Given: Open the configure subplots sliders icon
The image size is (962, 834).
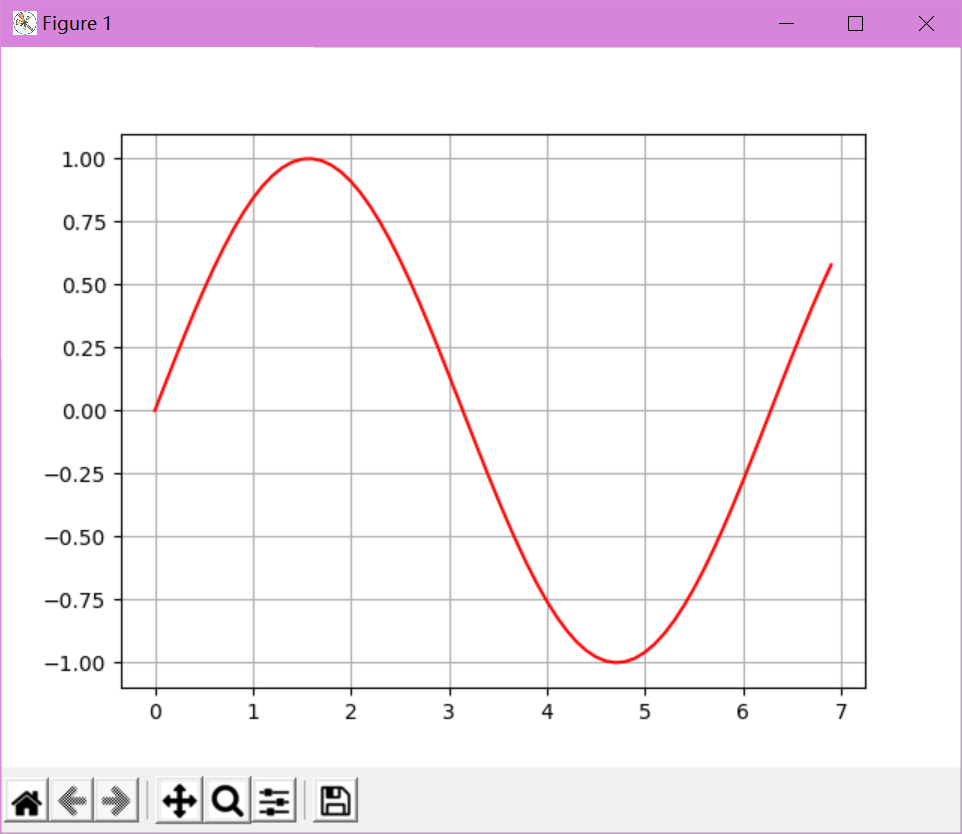Looking at the screenshot, I should pyautogui.click(x=274, y=800).
